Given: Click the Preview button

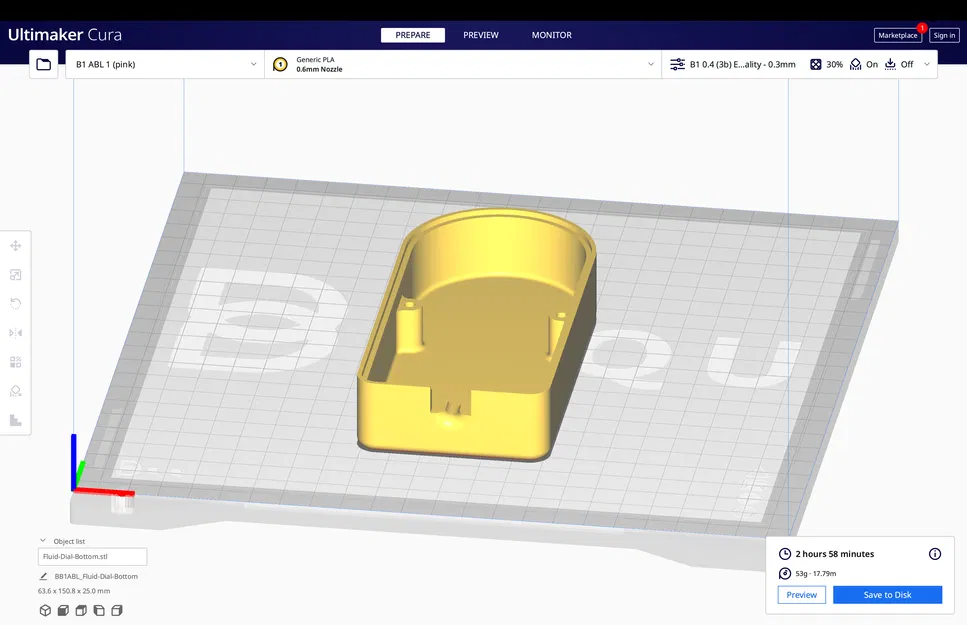Looking at the screenshot, I should coord(802,595).
